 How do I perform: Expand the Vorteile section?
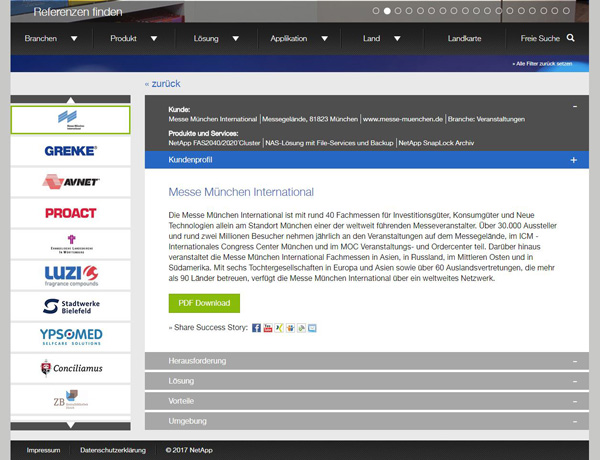[x=367, y=401]
